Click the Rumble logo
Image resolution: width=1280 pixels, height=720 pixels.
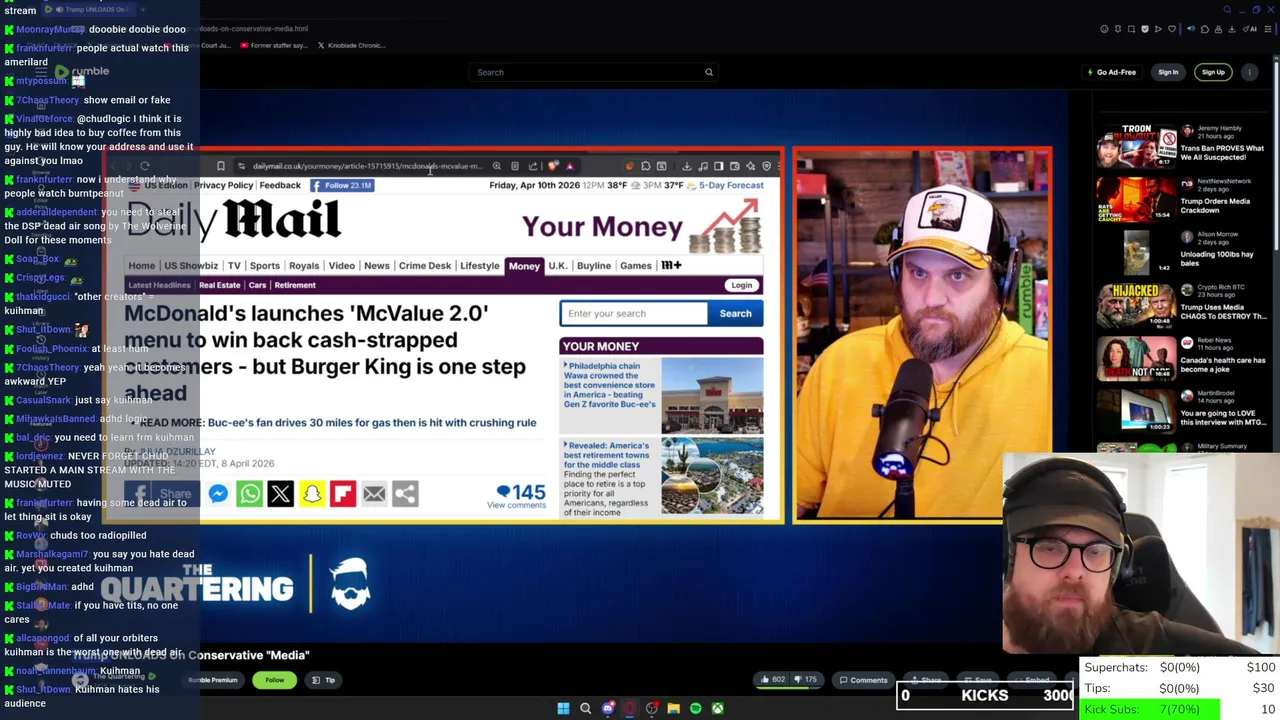[x=82, y=72]
